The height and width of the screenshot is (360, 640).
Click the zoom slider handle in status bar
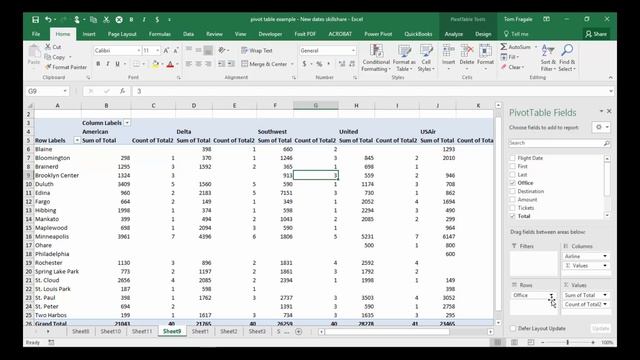[567, 342]
